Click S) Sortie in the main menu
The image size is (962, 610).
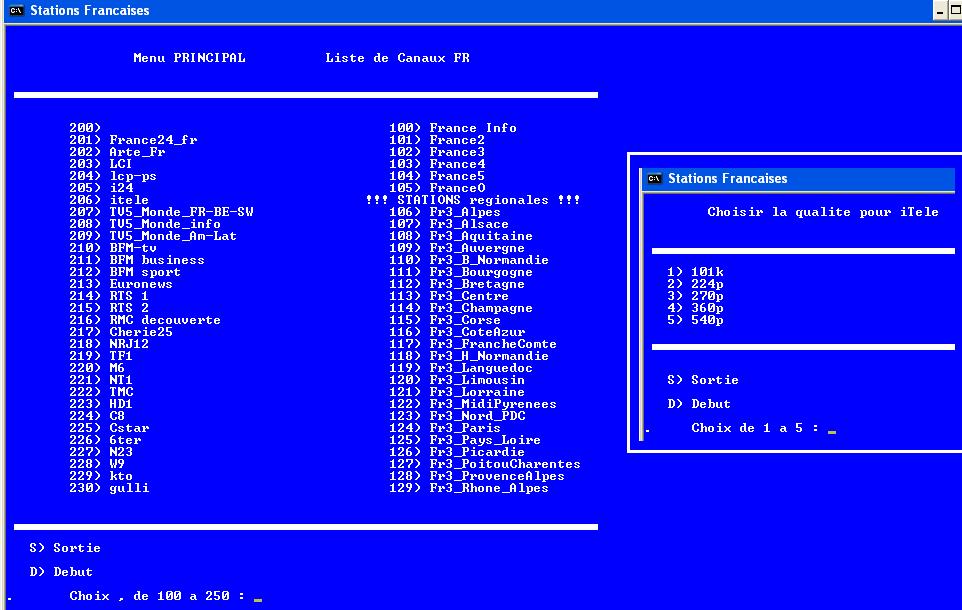[x=65, y=548]
